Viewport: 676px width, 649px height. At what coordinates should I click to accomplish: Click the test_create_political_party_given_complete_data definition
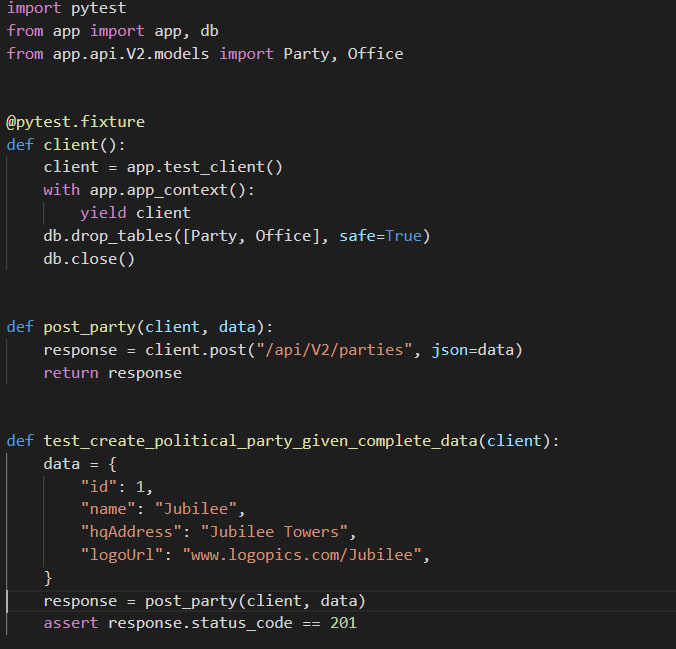(283, 441)
